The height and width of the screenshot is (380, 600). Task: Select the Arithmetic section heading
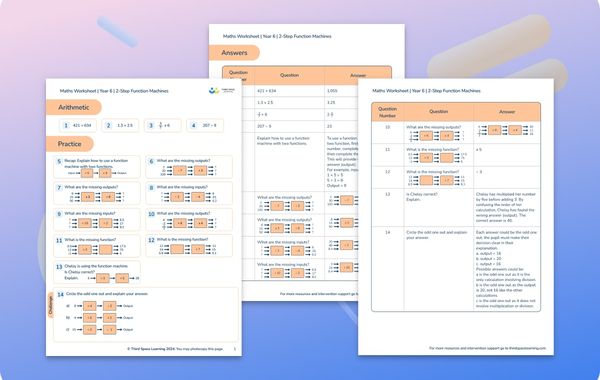click(x=73, y=108)
